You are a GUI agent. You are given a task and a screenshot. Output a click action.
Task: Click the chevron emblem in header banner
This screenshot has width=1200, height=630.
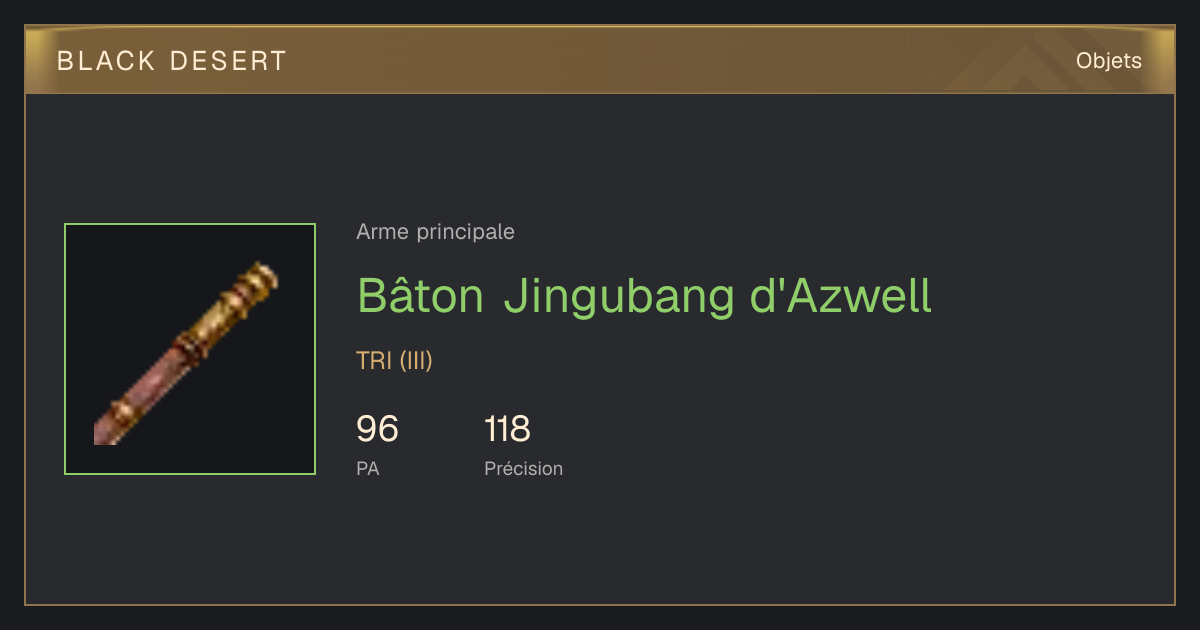pyautogui.click(x=1010, y=62)
